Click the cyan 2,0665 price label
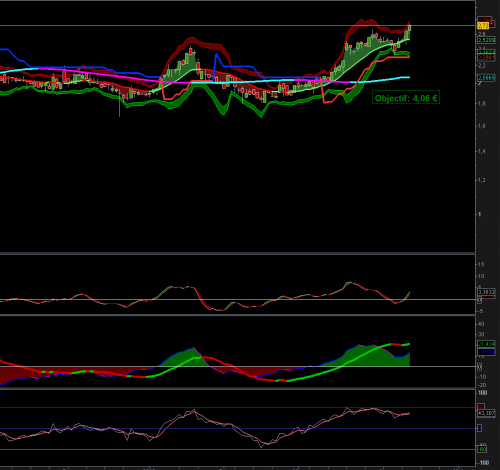Screen dimensions: 500x470 click(486, 78)
